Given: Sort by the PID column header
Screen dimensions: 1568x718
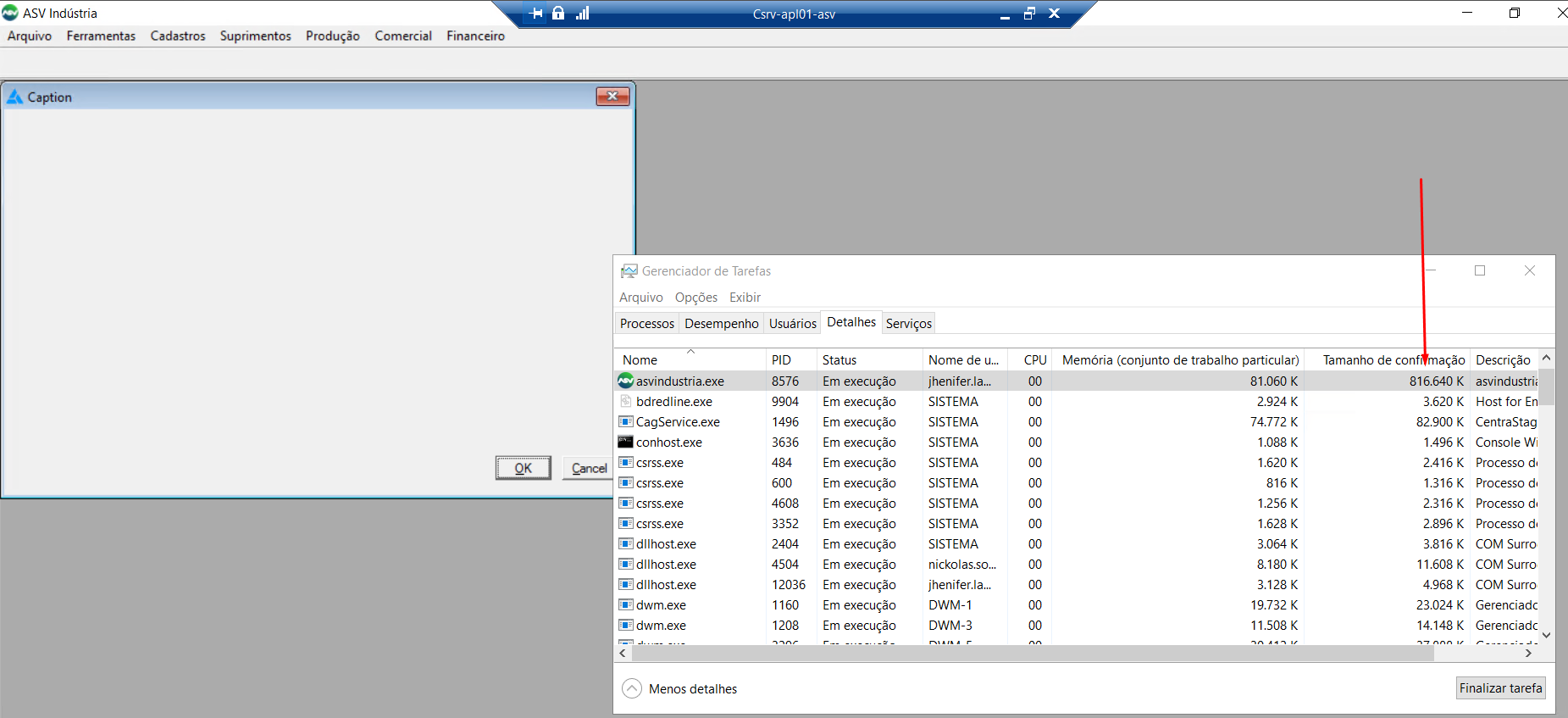Looking at the screenshot, I should pyautogui.click(x=781, y=360).
